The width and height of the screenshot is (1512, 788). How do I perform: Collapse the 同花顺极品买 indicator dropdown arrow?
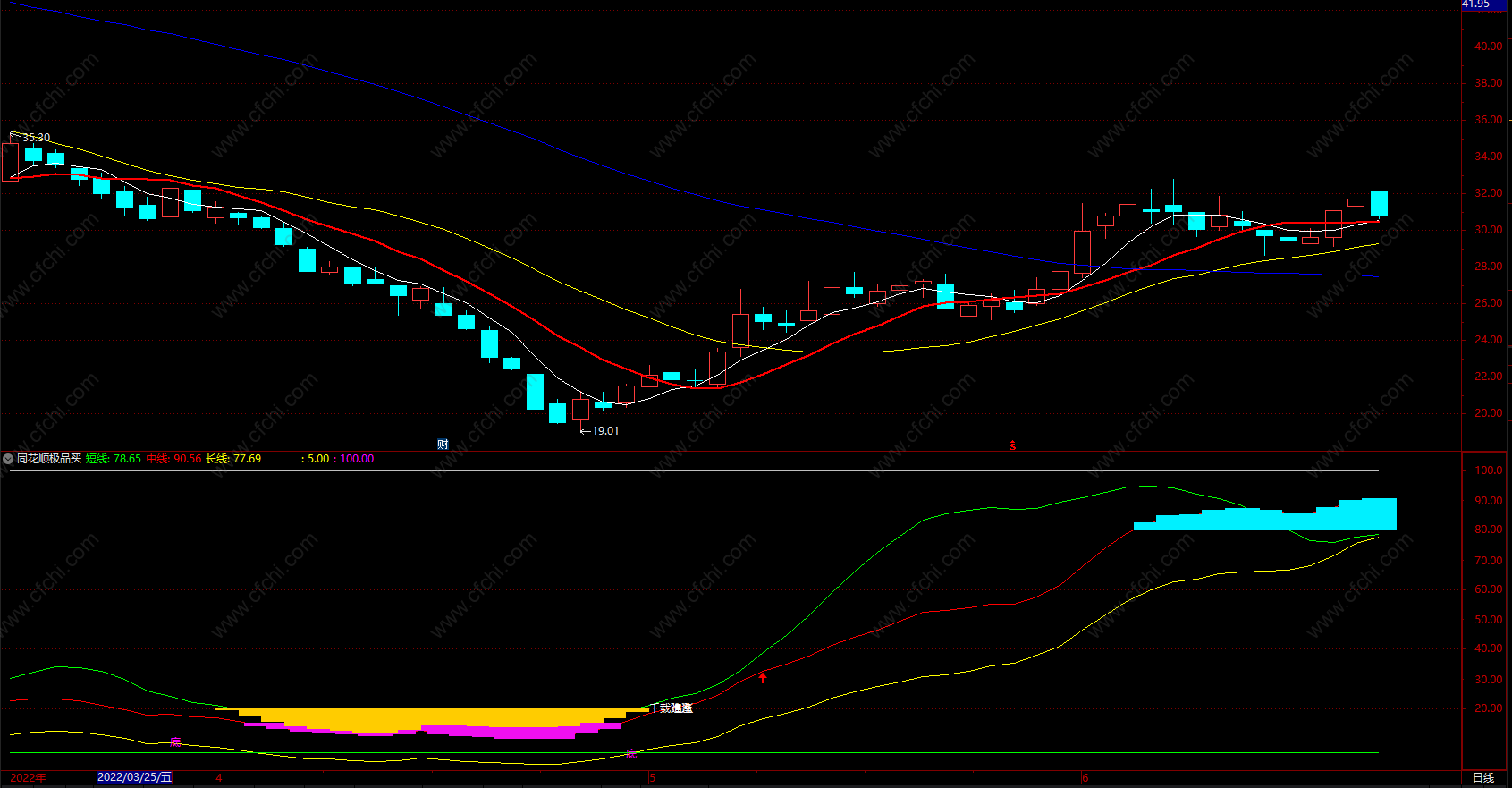click(8, 459)
